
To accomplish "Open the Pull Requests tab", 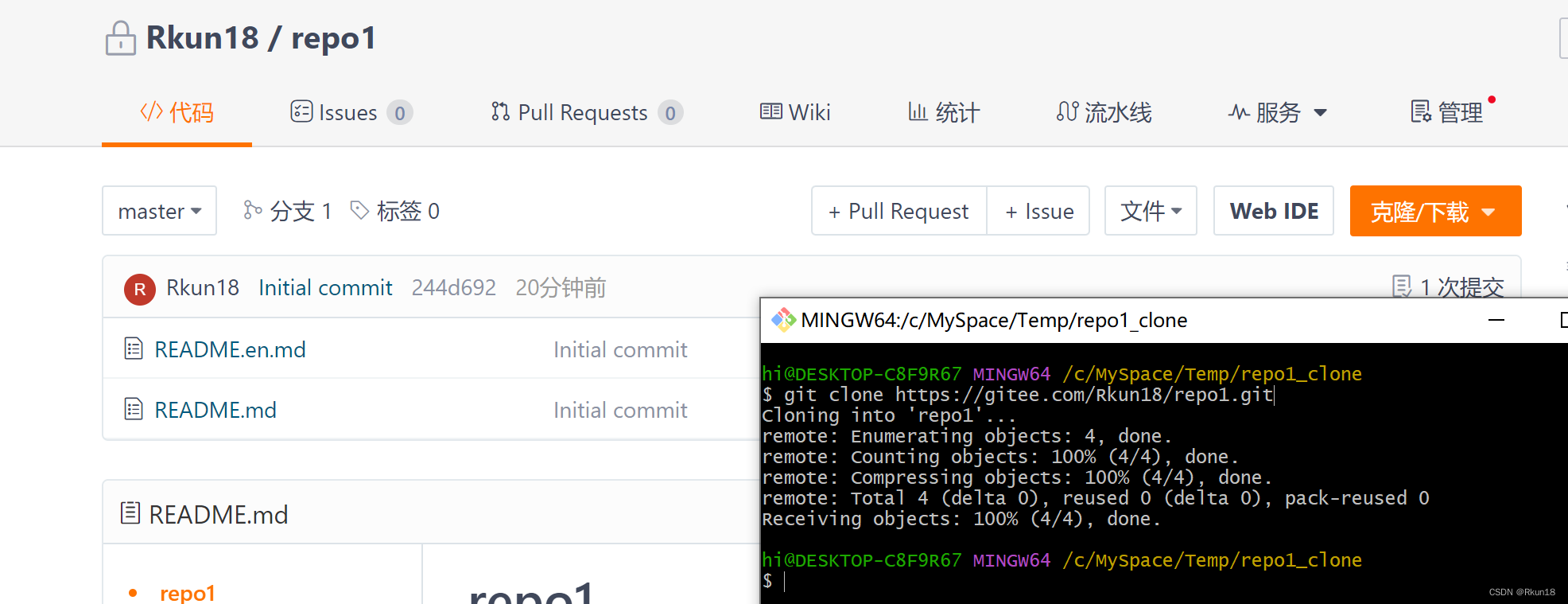I will coord(587,112).
